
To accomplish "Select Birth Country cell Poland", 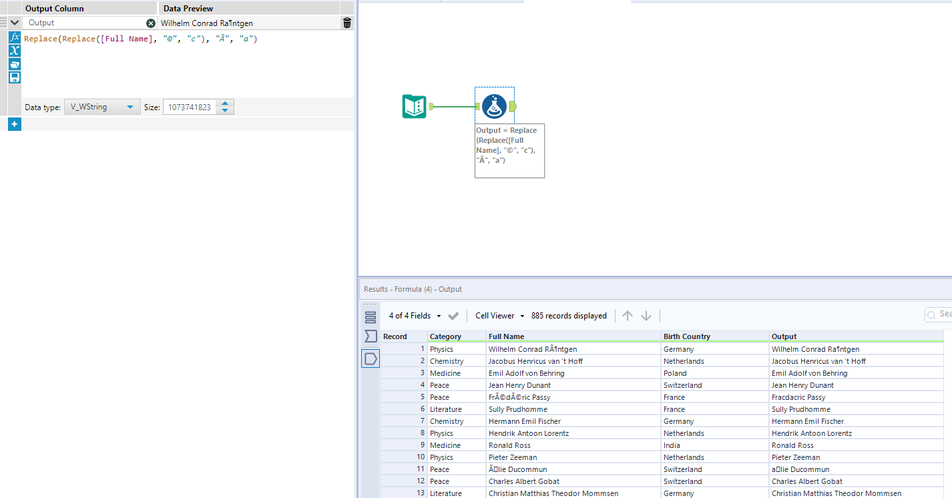I will coord(715,373).
